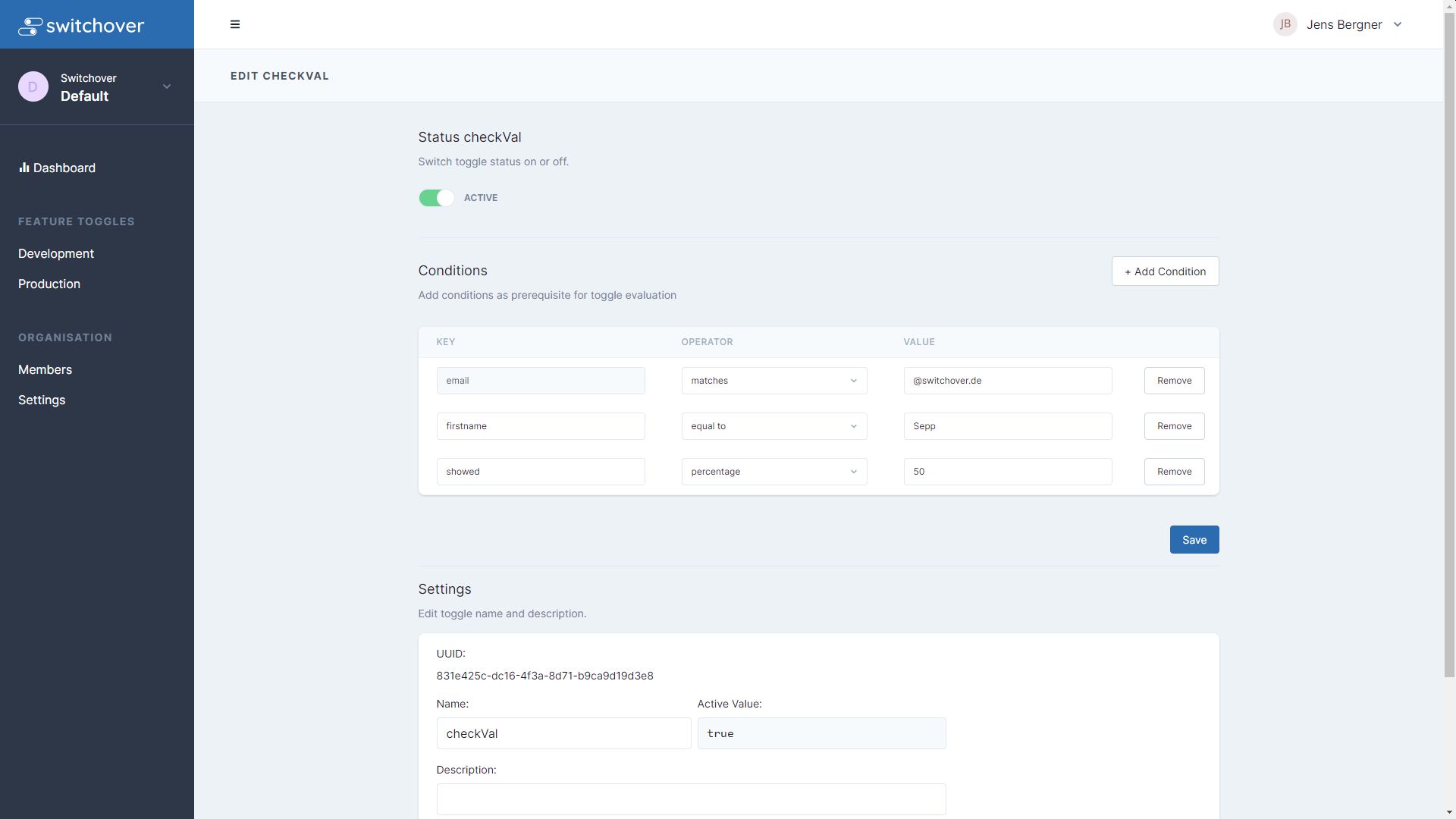Screen dimensions: 1456x819
Task: Expand the Switchover Default project selector
Action: [97, 86]
